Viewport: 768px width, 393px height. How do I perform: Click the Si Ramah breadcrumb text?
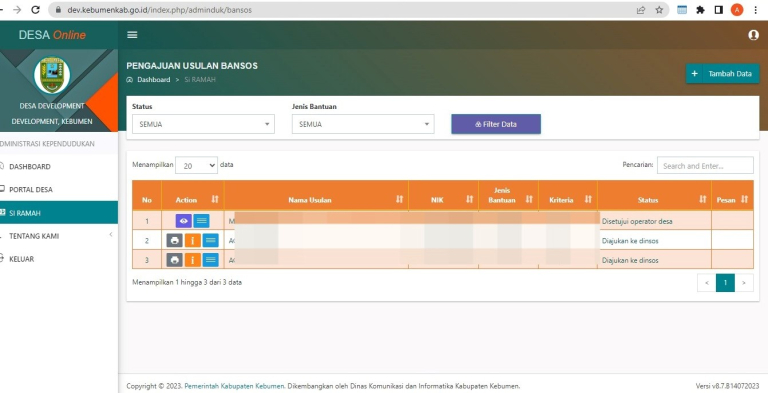200,79
